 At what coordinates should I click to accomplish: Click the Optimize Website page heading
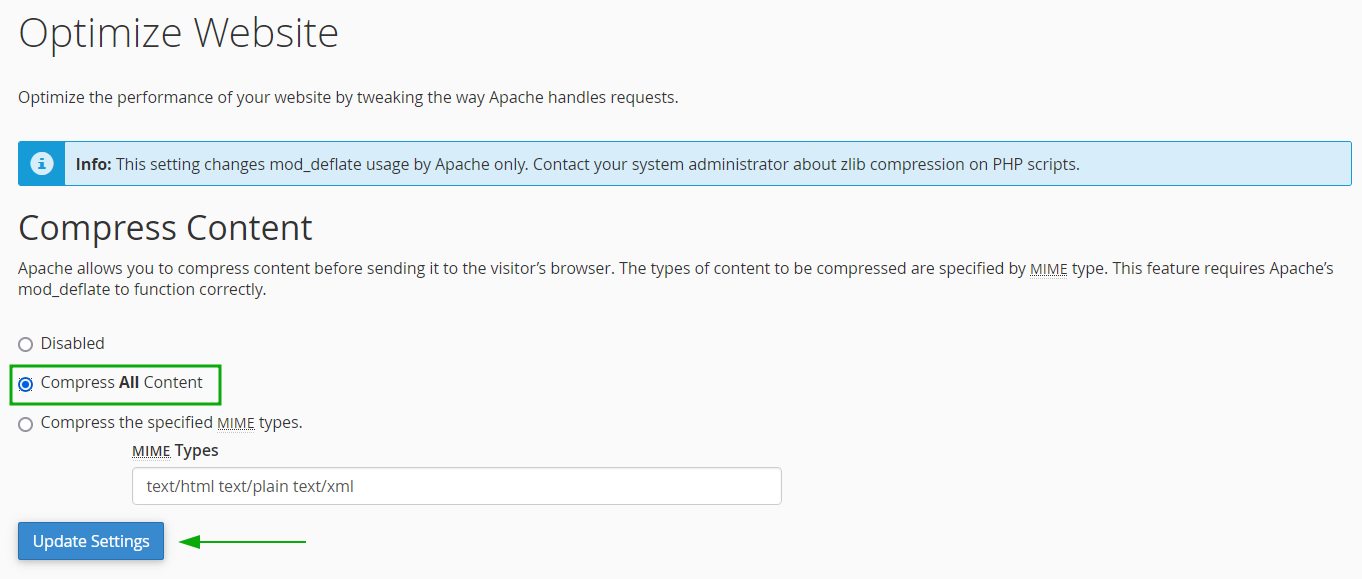pyautogui.click(x=179, y=33)
